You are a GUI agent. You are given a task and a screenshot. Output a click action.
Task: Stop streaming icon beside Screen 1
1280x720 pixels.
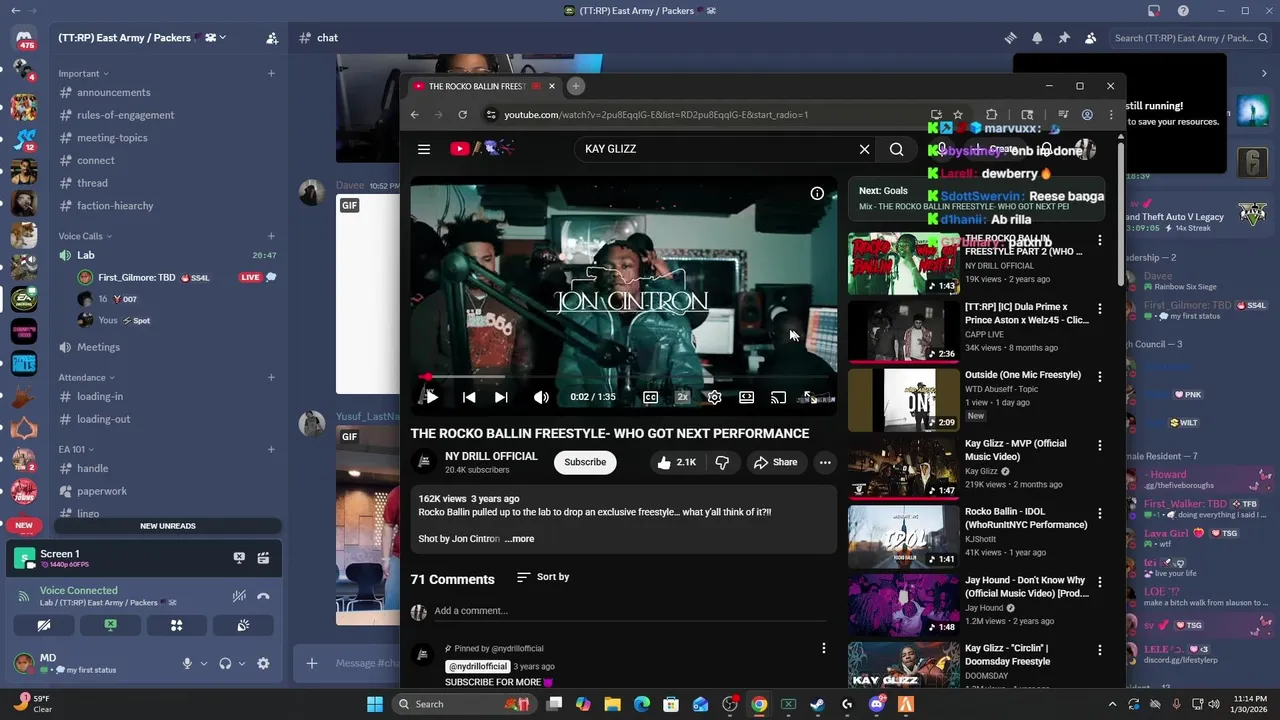239,558
